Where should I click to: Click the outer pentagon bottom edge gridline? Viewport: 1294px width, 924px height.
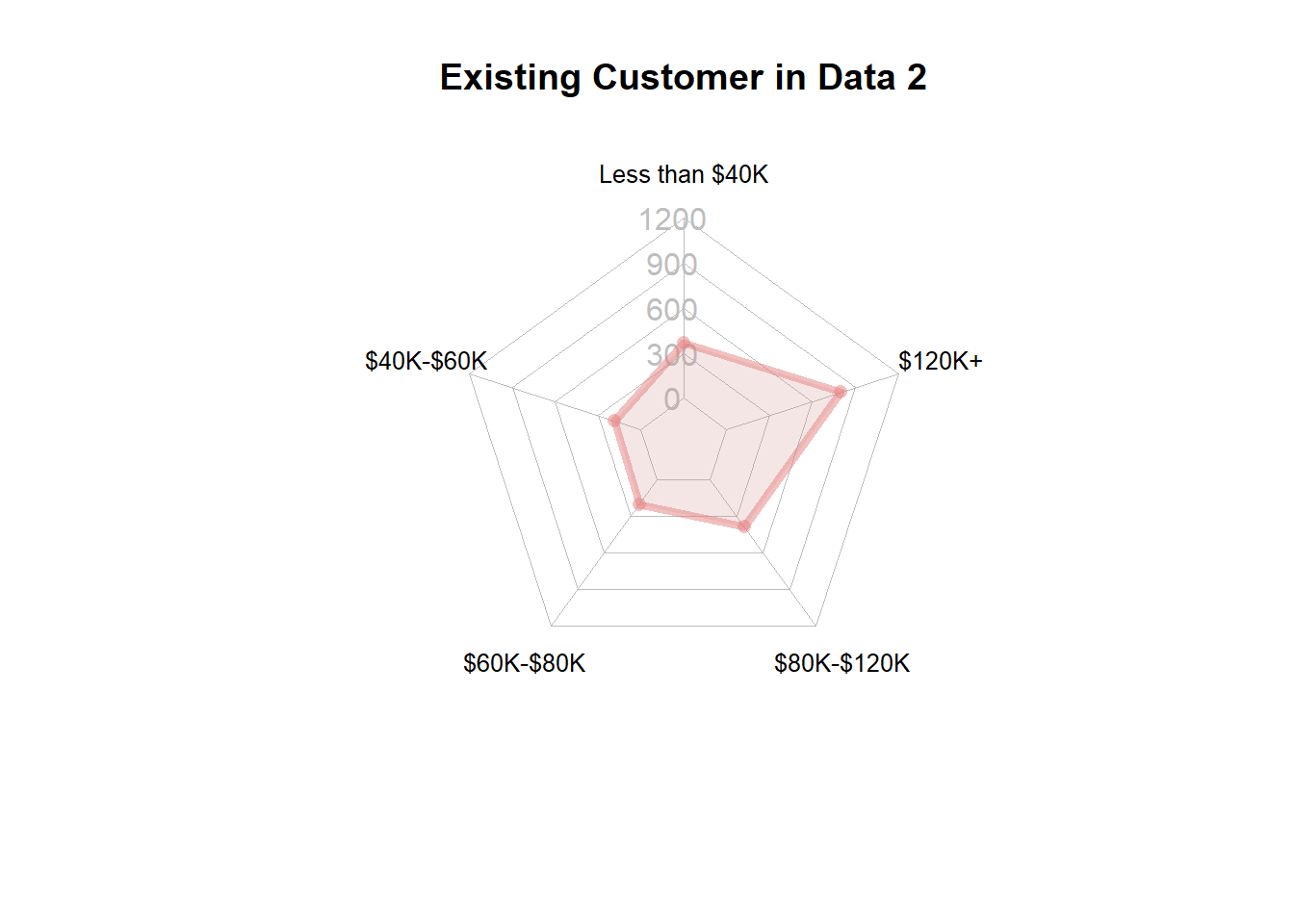pos(684,626)
